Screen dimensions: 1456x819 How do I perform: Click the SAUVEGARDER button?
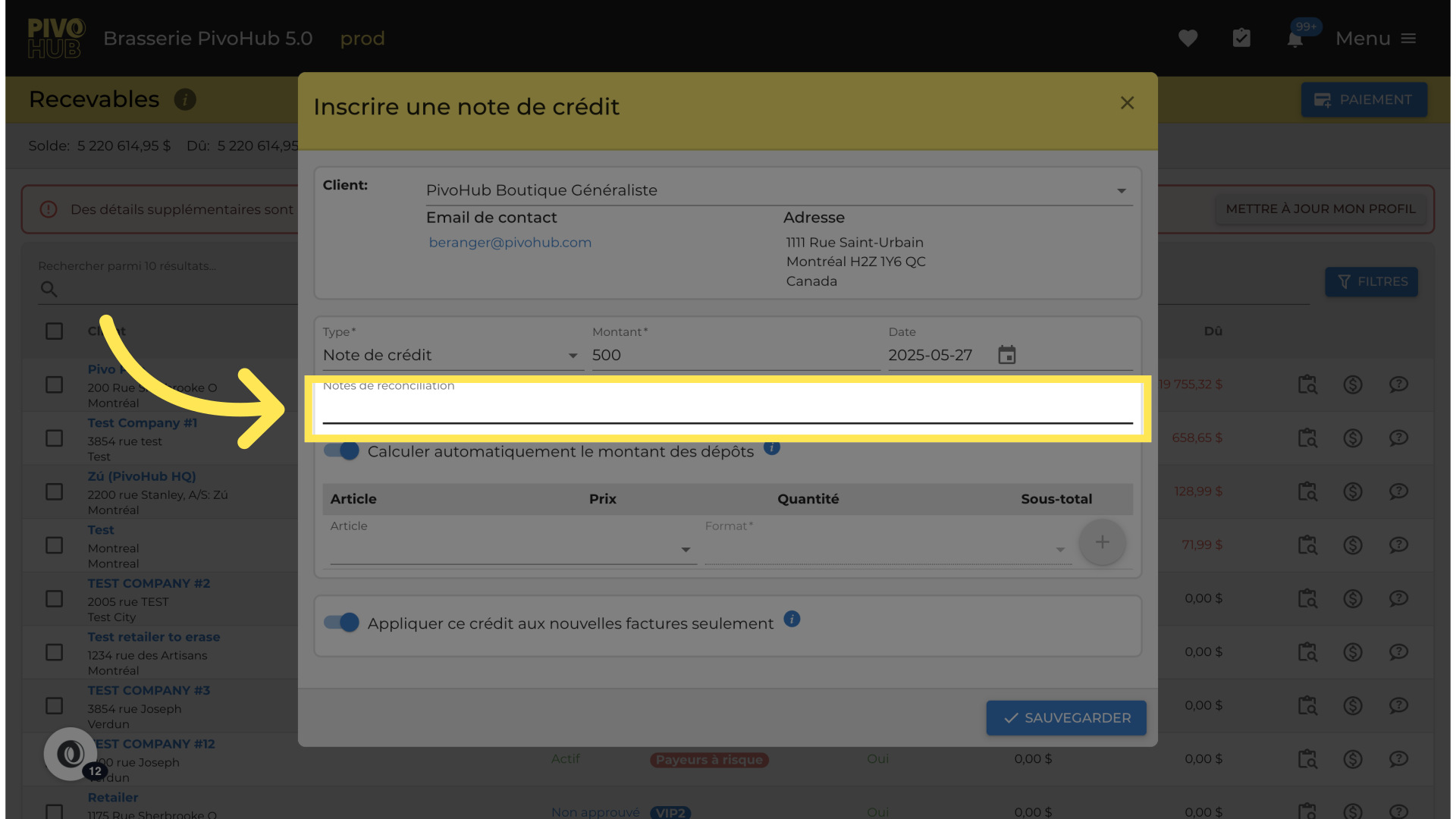coord(1065,717)
